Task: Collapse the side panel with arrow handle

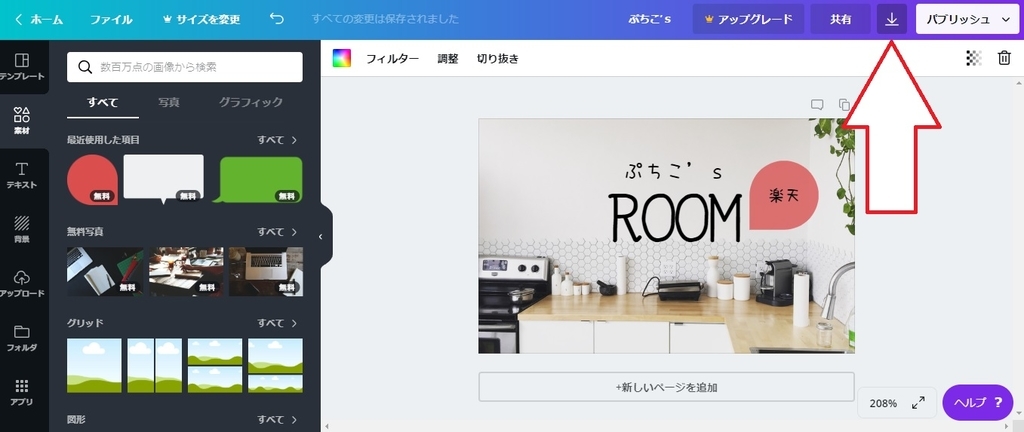Action: click(321, 236)
